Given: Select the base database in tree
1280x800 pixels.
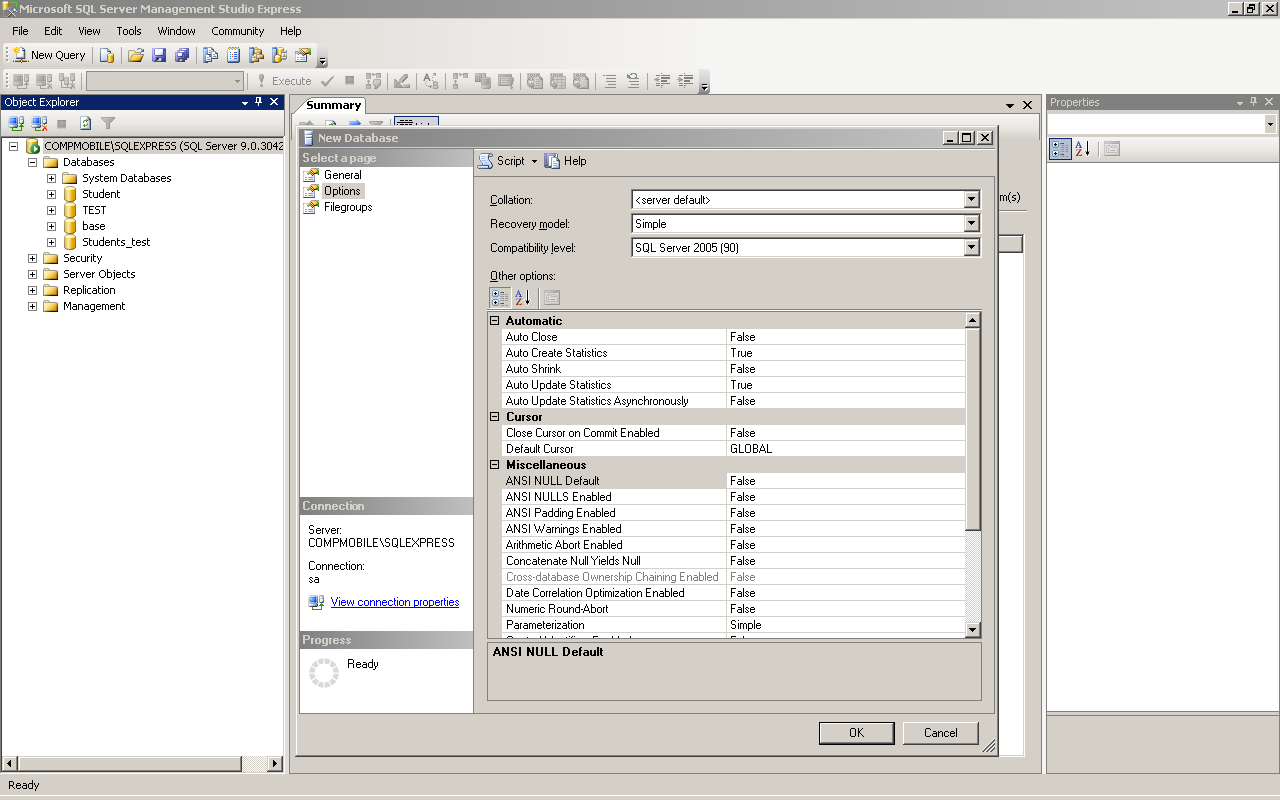Looking at the screenshot, I should pos(94,226).
